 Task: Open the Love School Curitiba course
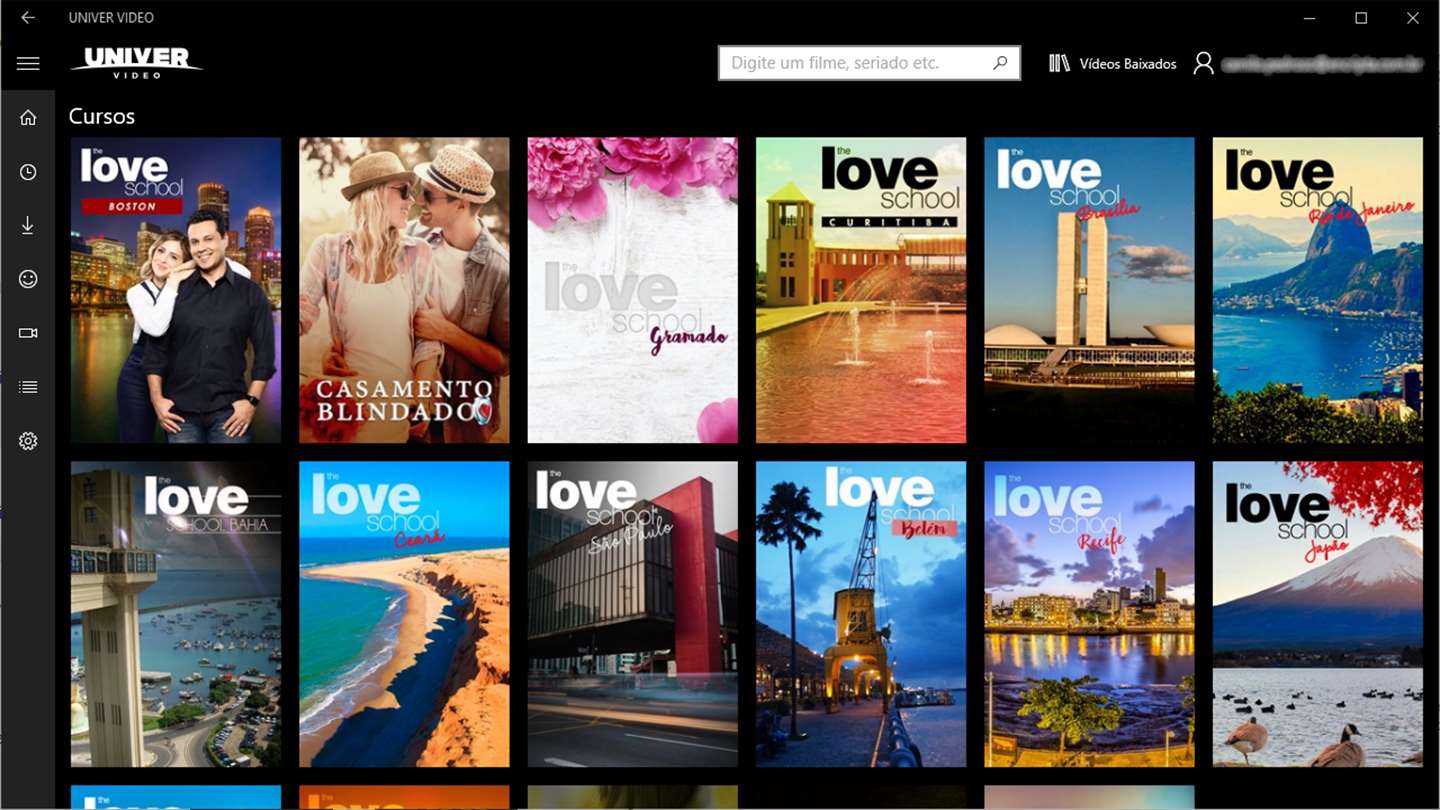(x=861, y=290)
